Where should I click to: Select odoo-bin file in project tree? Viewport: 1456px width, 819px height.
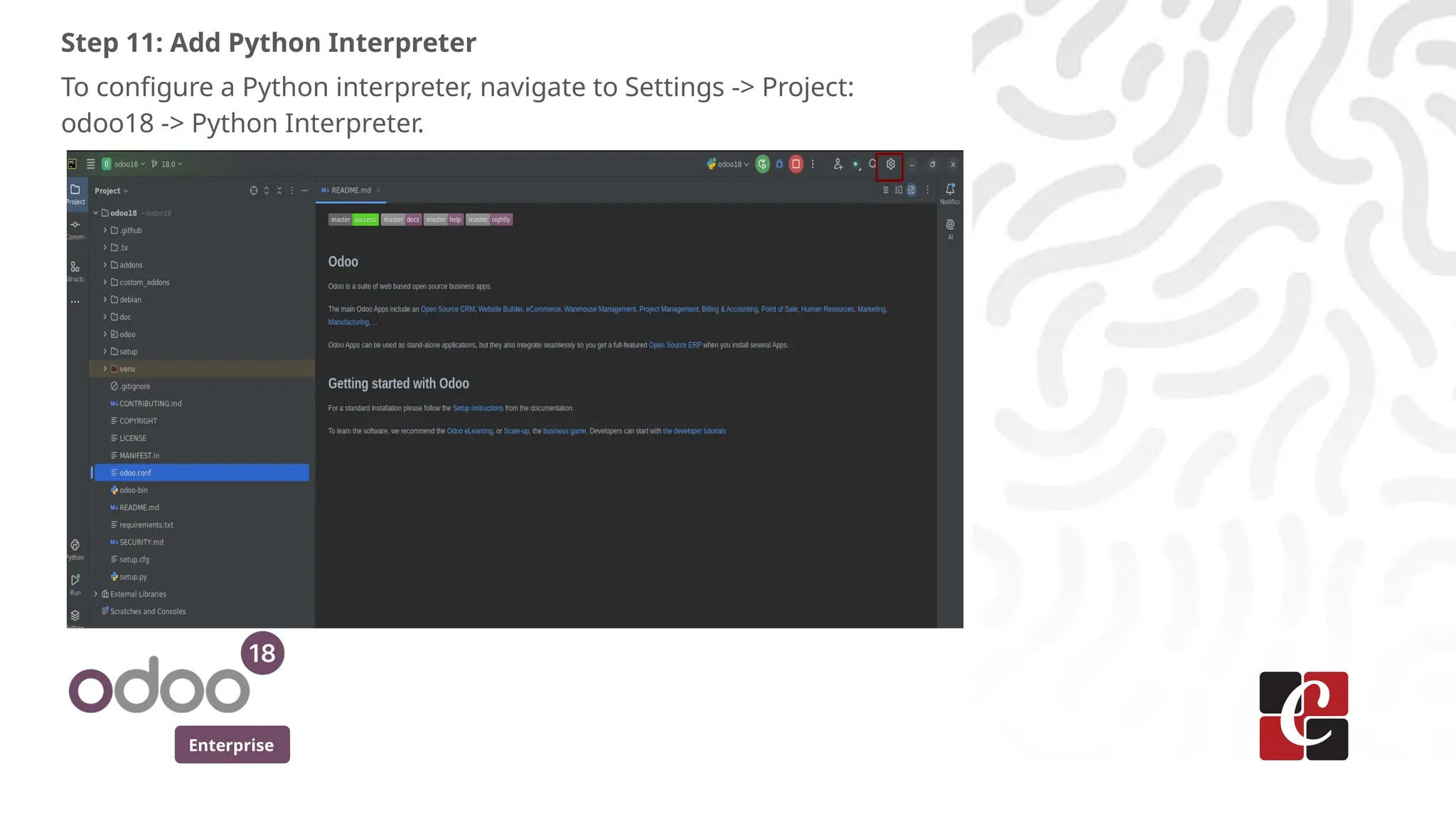pos(134,491)
